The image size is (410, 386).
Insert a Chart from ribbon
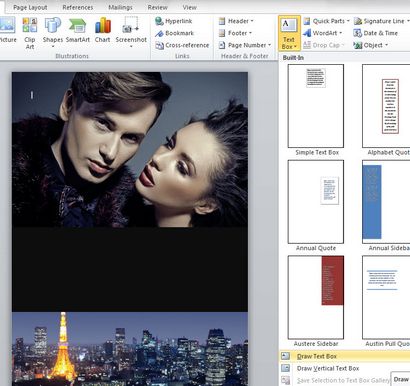[x=103, y=31]
